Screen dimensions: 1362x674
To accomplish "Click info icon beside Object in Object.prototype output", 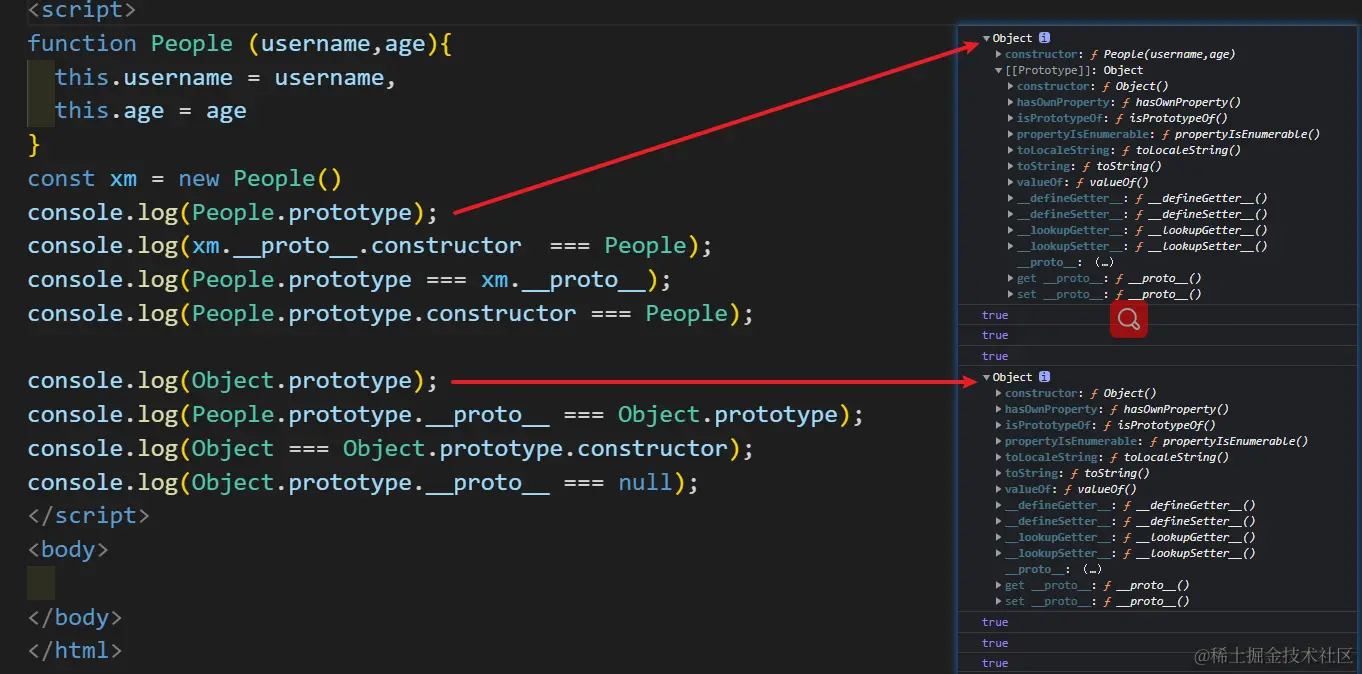I will 1045,377.
